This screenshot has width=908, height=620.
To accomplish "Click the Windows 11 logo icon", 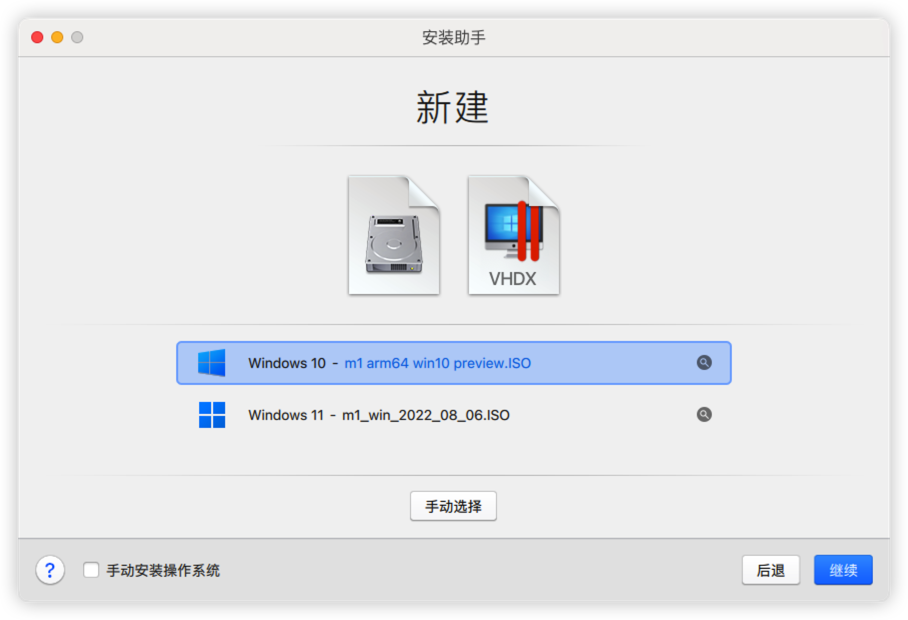I will (x=212, y=415).
